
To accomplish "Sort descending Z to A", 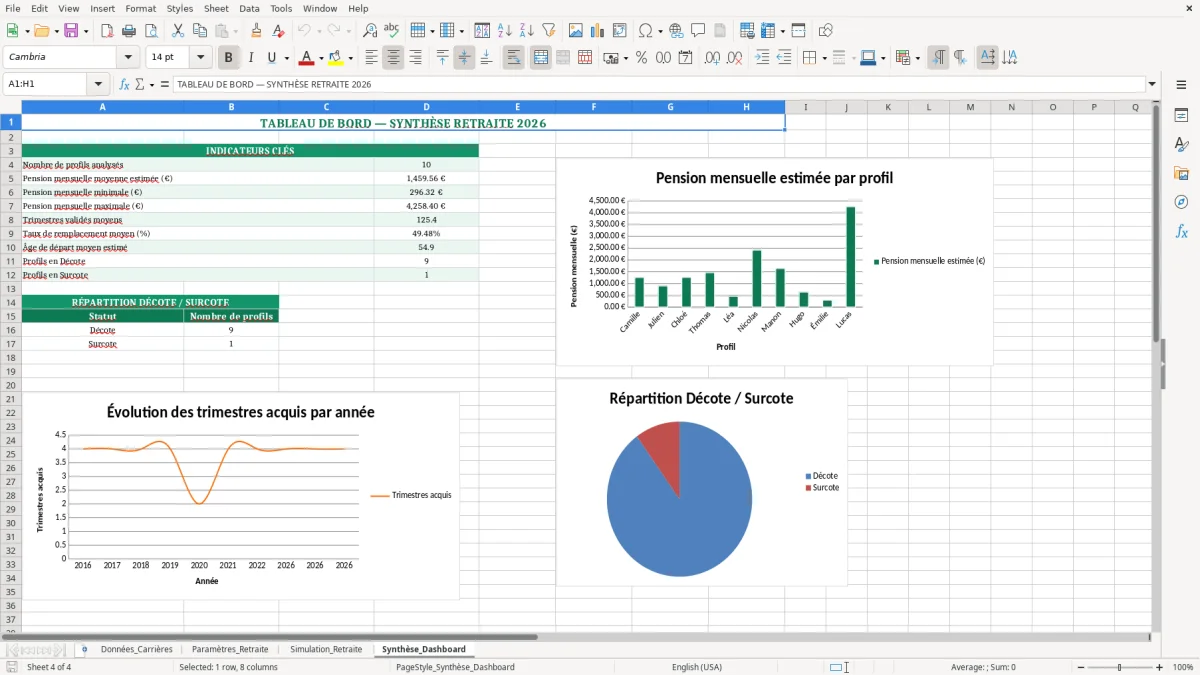I will point(526,31).
